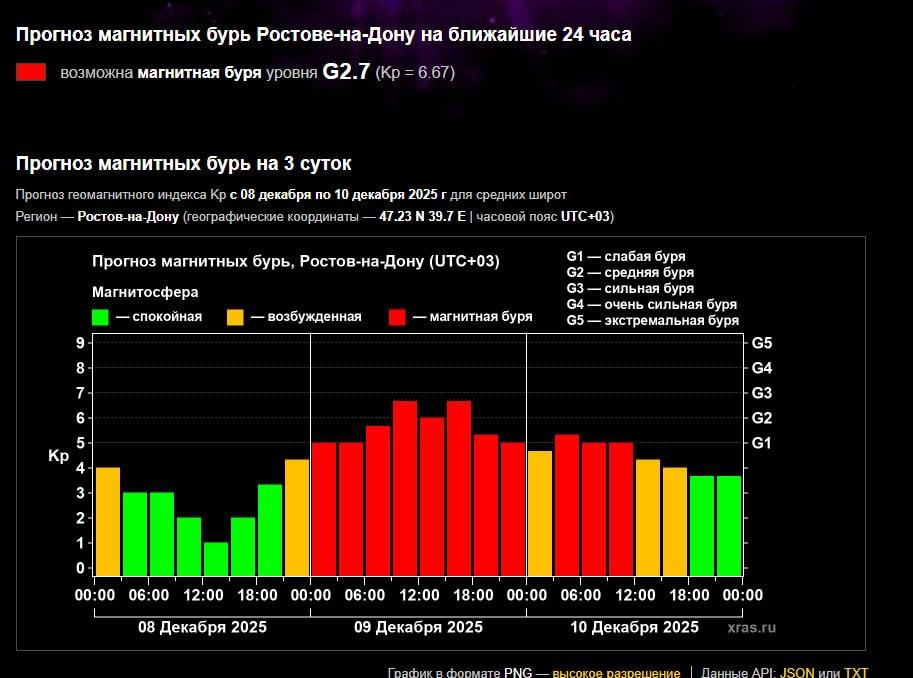
Task: Click the xras.ru watermark on chart
Action: coord(751,627)
